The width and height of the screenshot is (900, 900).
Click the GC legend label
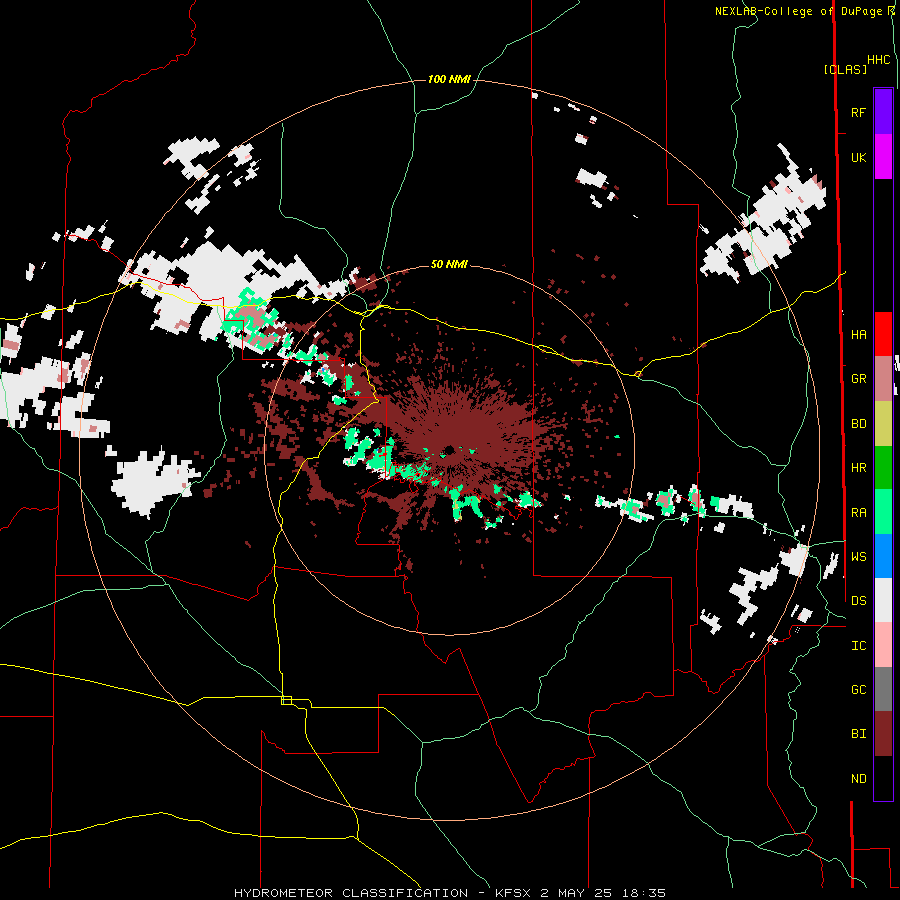(858, 690)
